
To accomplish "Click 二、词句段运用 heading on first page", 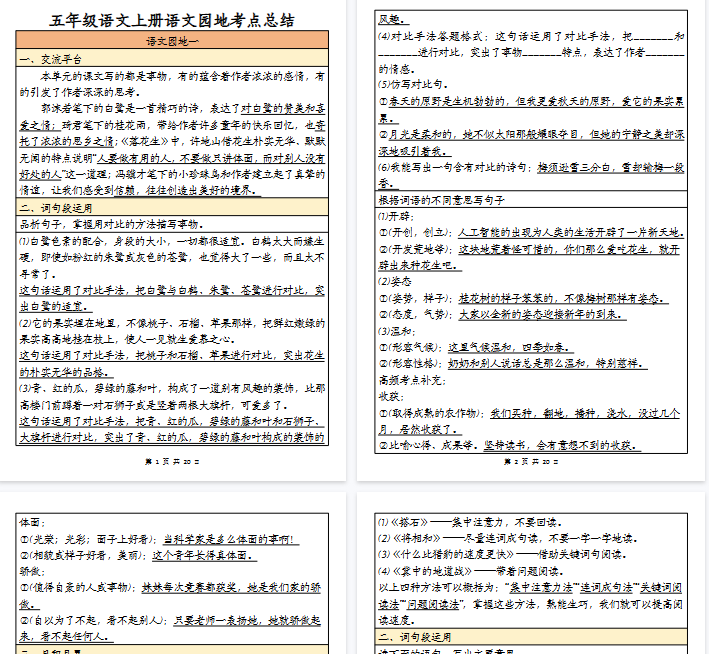I will tap(57, 207).
